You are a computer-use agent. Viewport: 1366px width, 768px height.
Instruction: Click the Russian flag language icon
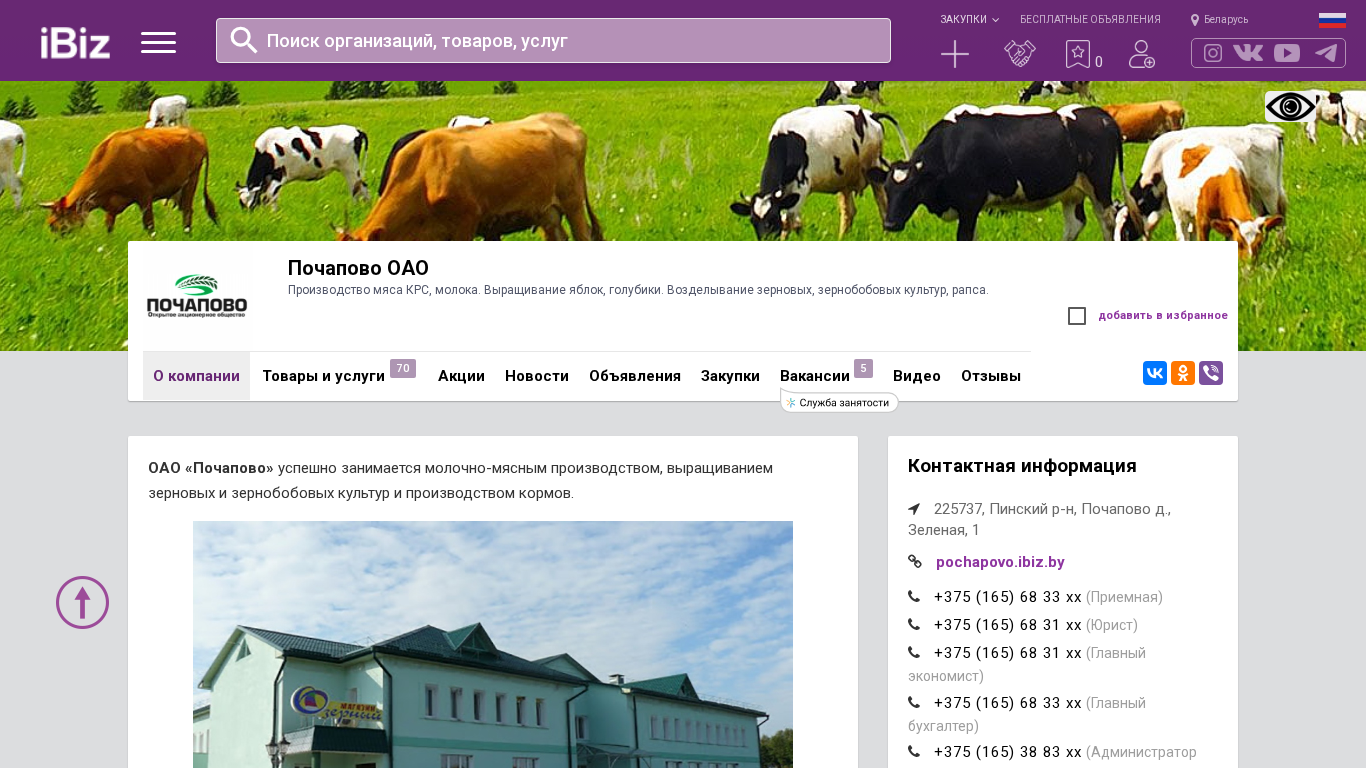point(1332,20)
